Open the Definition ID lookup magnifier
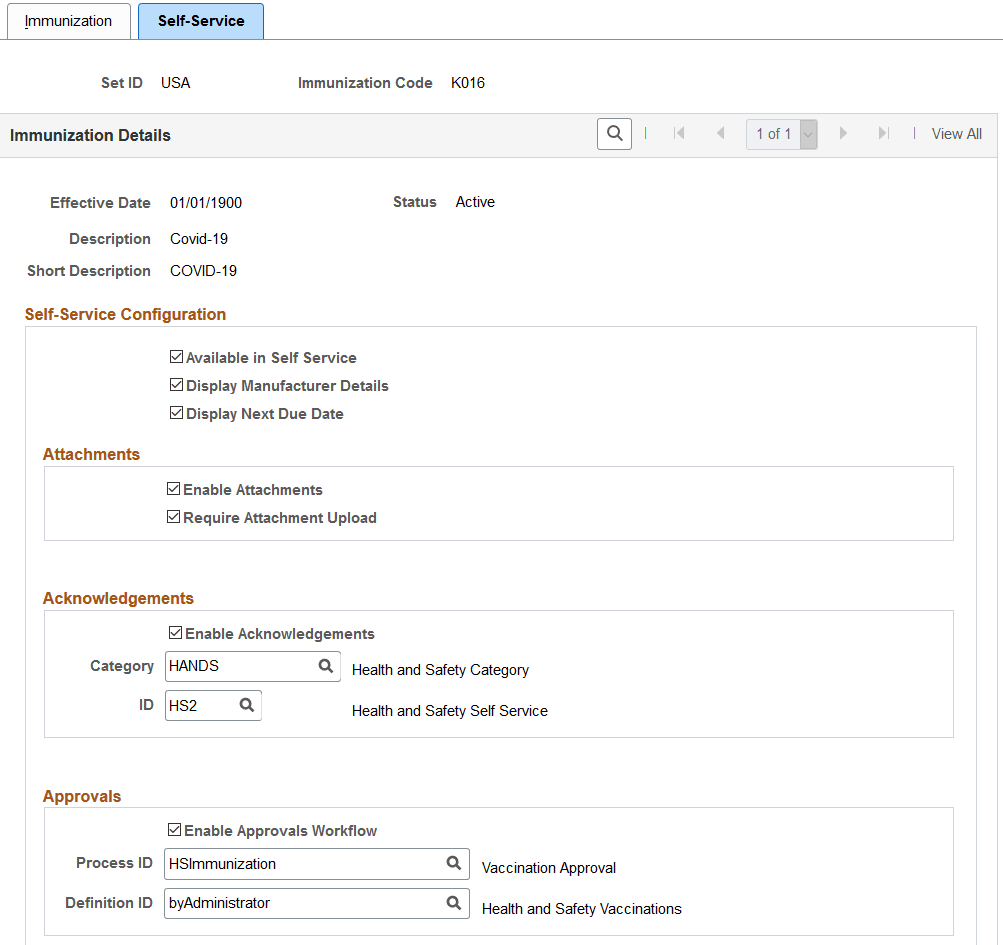 453,902
